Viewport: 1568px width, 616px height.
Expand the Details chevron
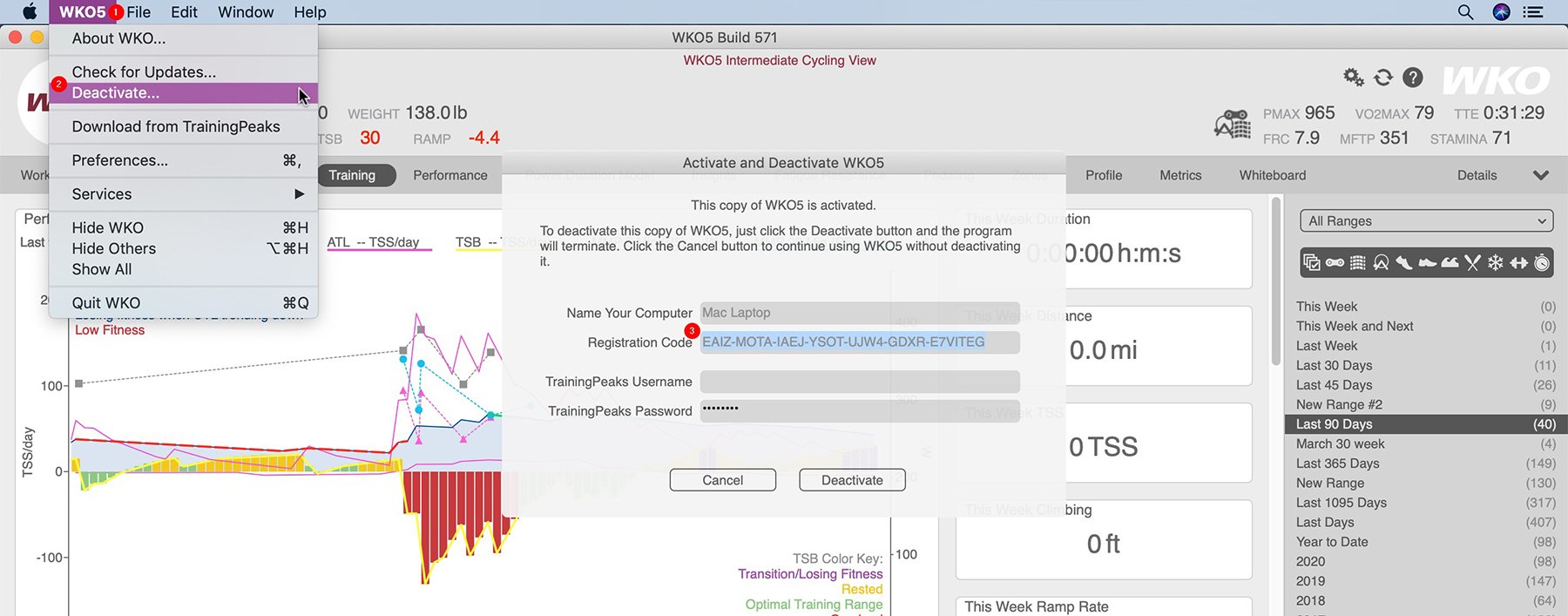[x=1540, y=175]
